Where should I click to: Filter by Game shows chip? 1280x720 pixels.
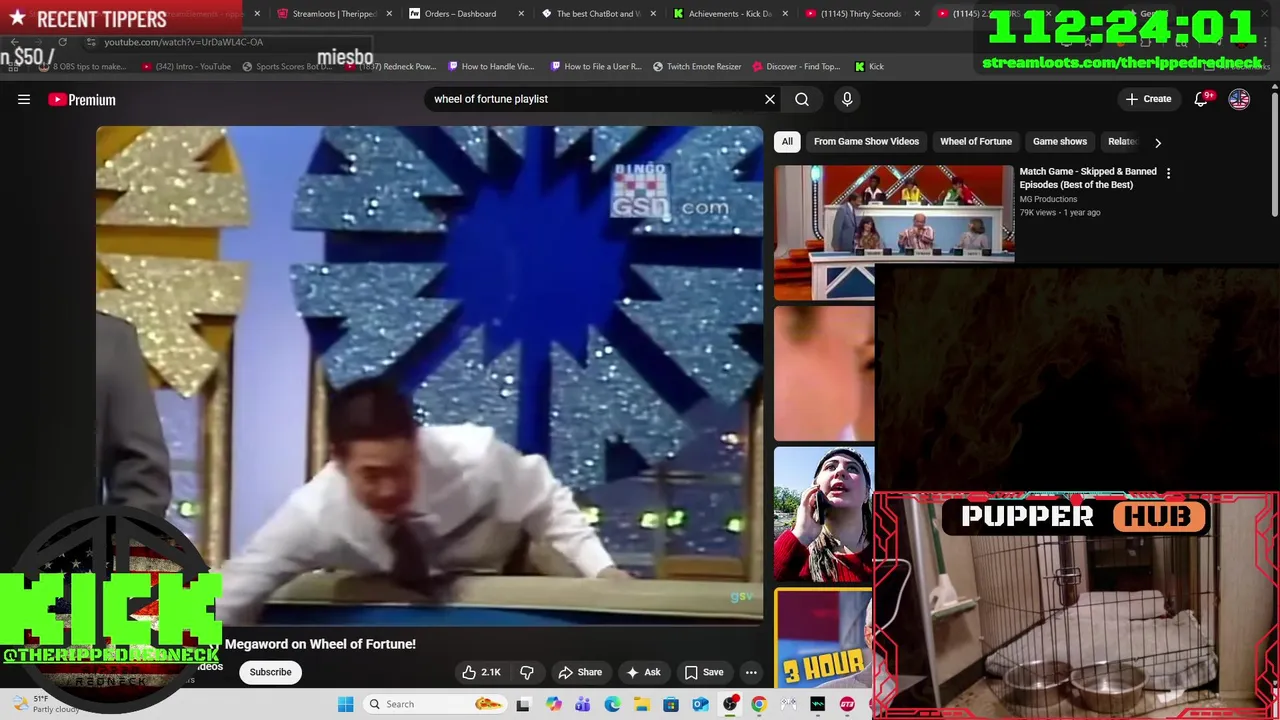1060,141
